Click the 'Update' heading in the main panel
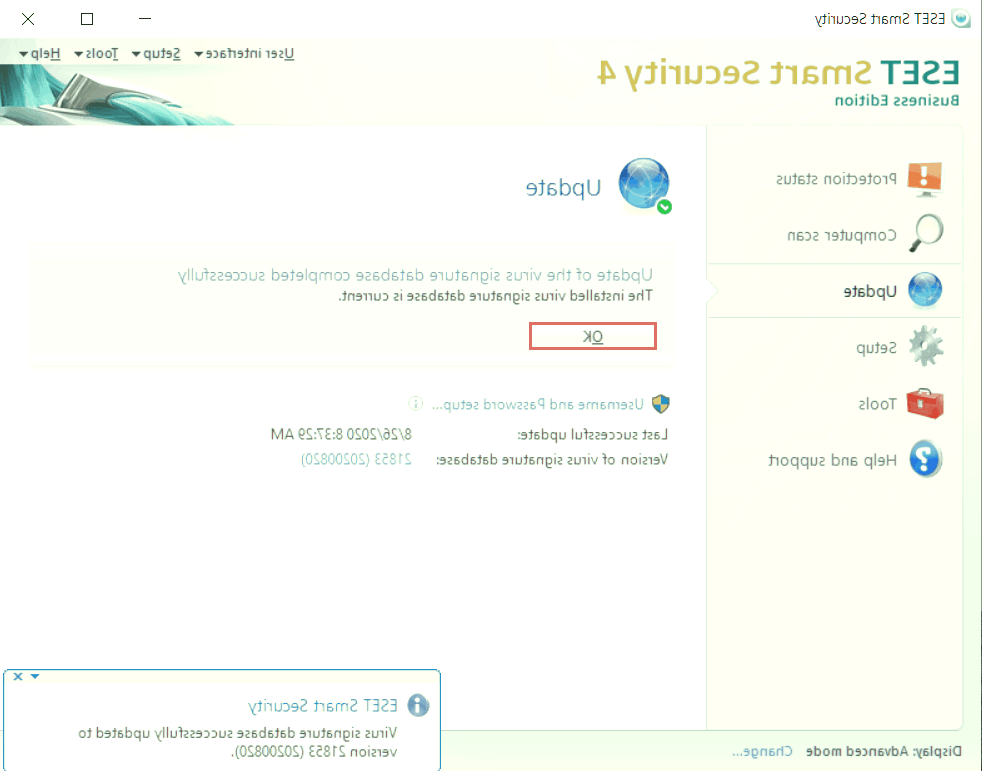 coord(564,188)
